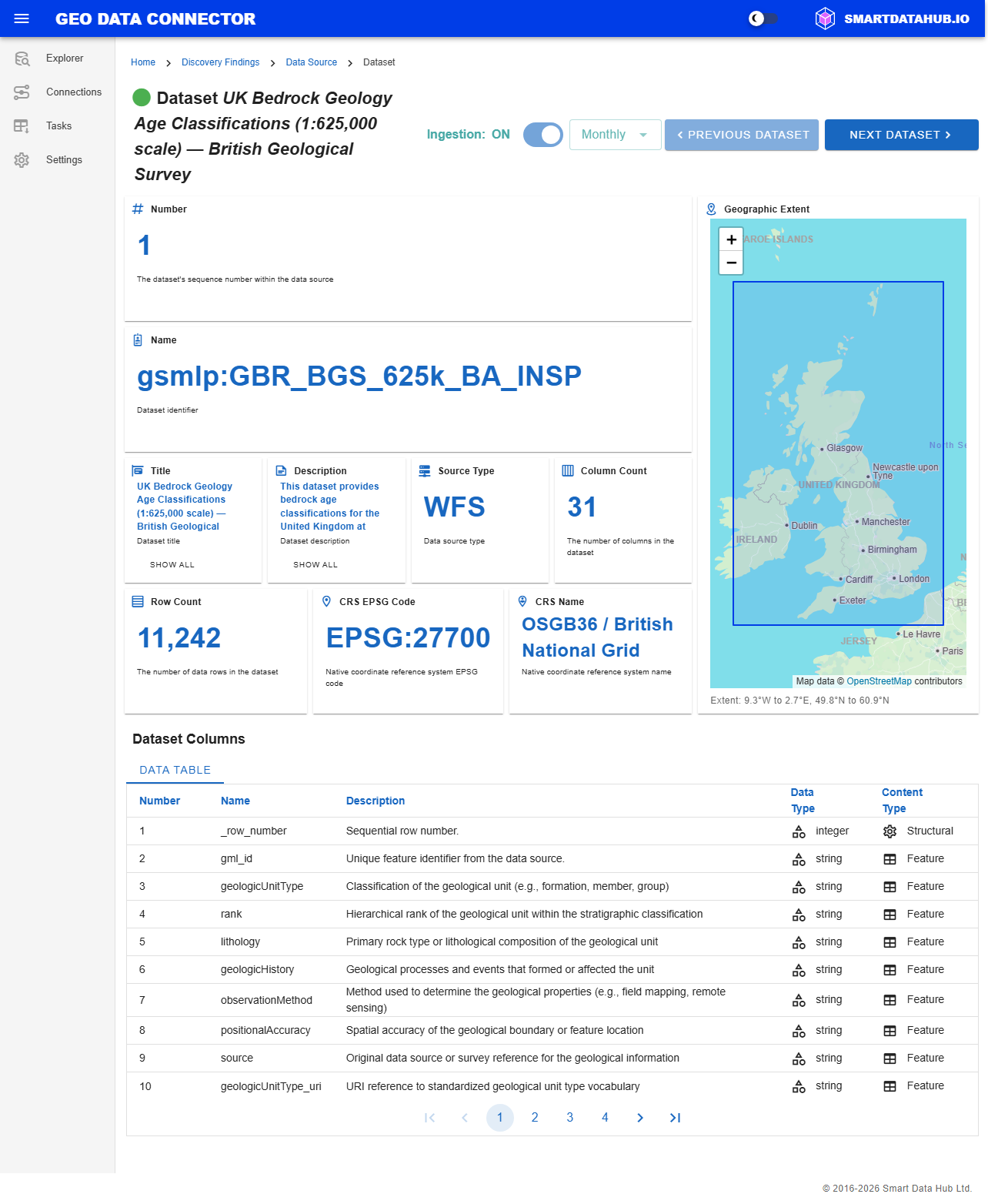Go to pagination page 2
Image resolution: width=988 pixels, height=1204 pixels.
point(535,1118)
